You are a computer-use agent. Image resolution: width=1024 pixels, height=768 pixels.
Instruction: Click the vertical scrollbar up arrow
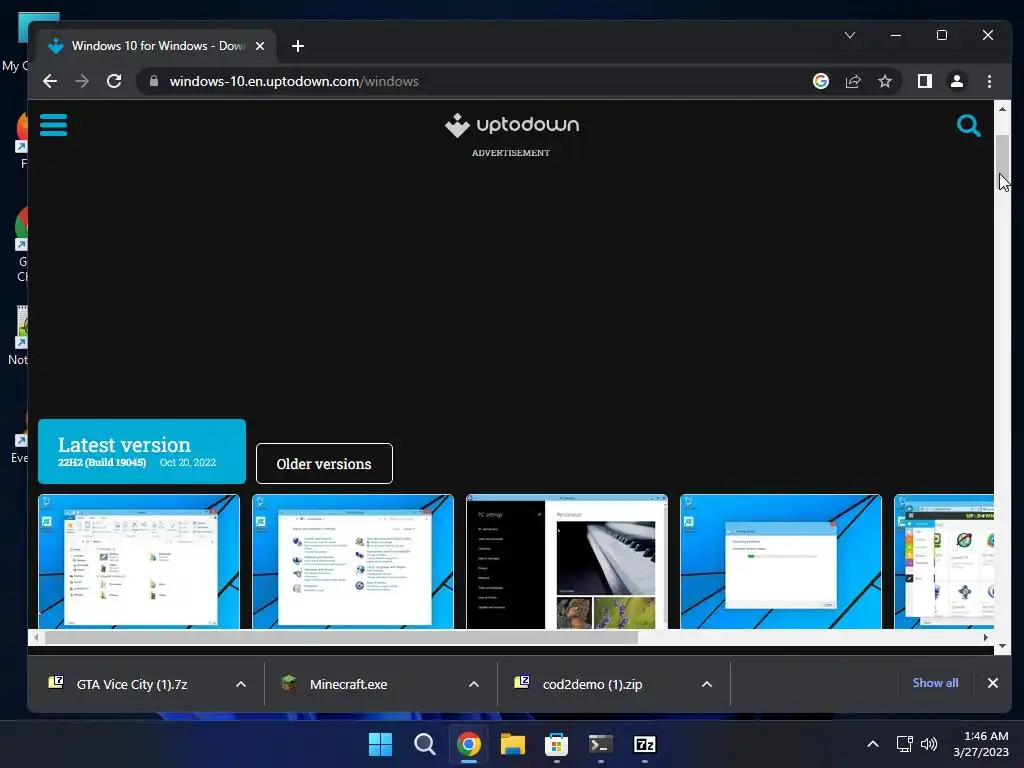click(x=1002, y=109)
